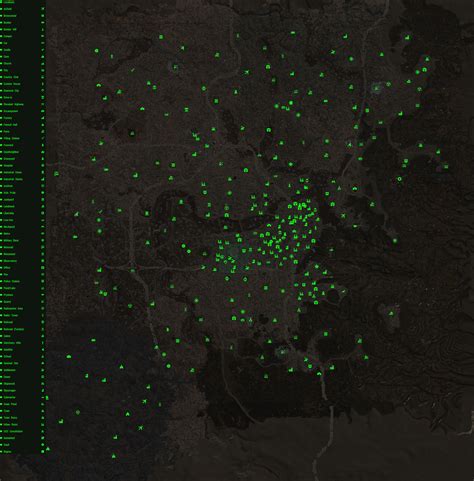Image resolution: width=474 pixels, height=481 pixels.
Task: Click the "Sentinel Site" legend entry
Action: 11,363
